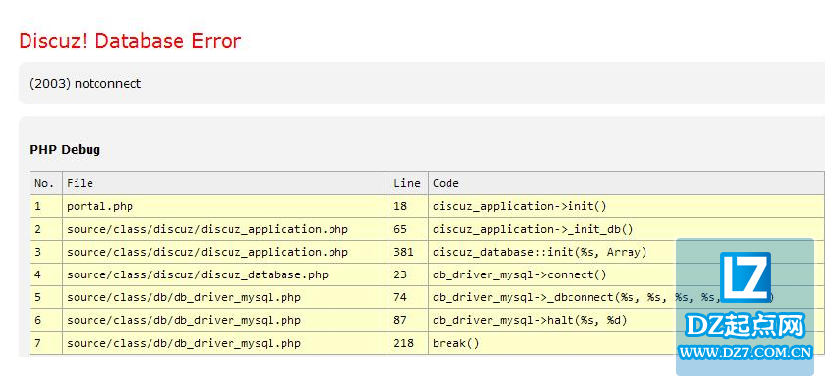Click the "Line" column header
The height and width of the screenshot is (388, 825).
(x=408, y=183)
